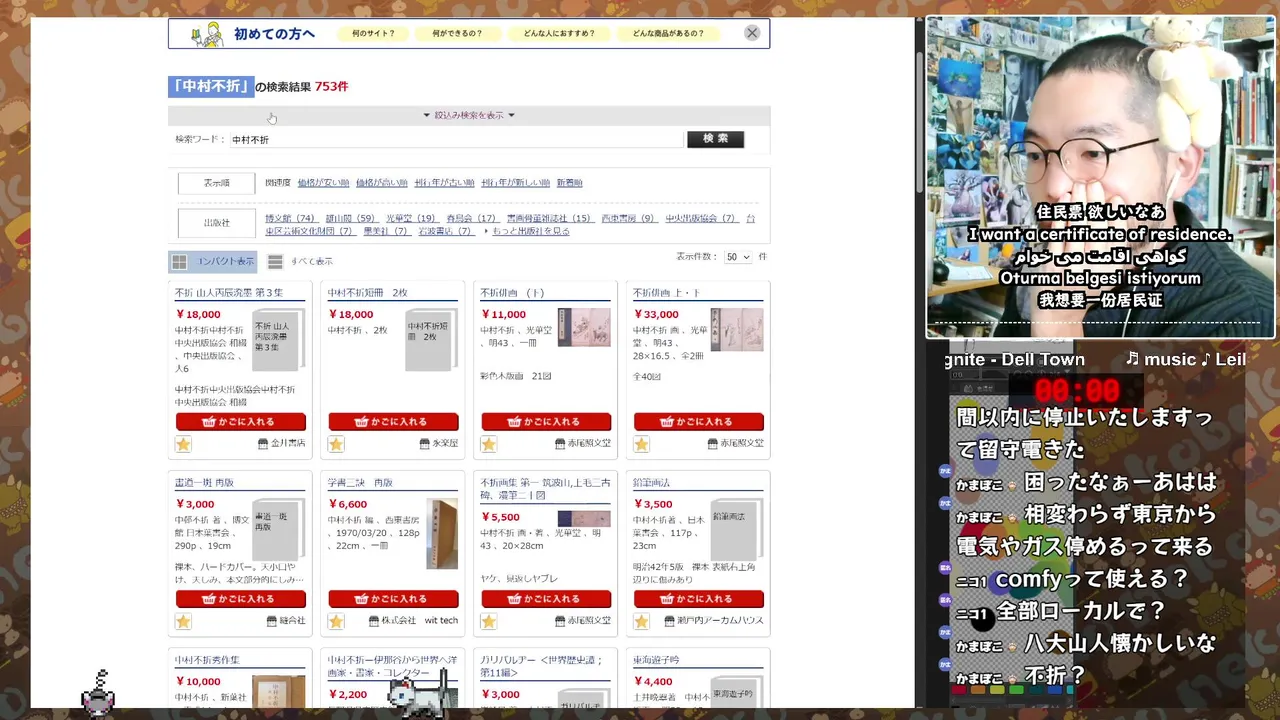Toggle favorite star on ¥6,600 学書三訣 card
The width and height of the screenshot is (1280, 720).
pyautogui.click(x=336, y=621)
